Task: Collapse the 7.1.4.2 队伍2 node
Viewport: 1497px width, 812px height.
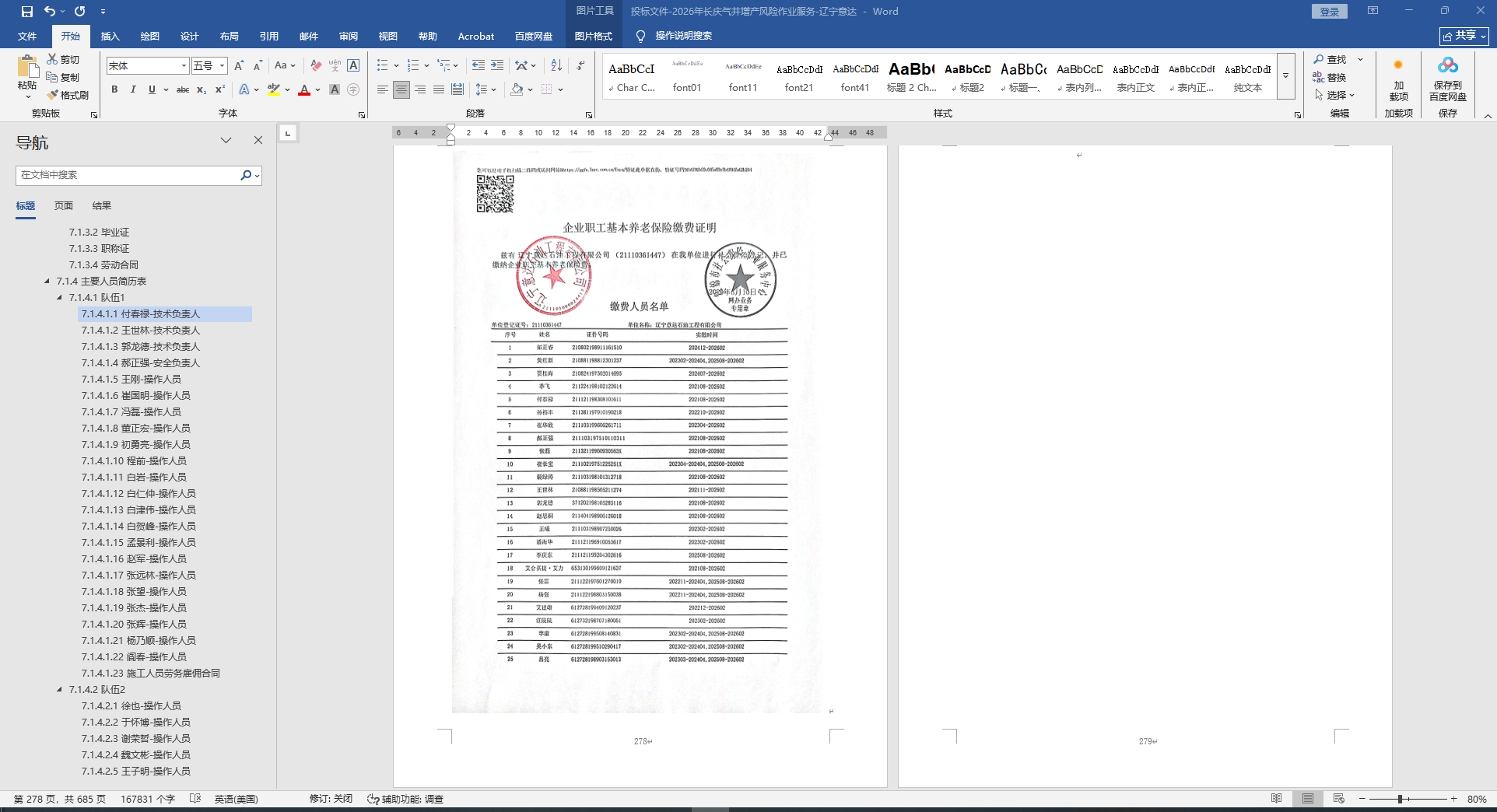Action: [60, 689]
